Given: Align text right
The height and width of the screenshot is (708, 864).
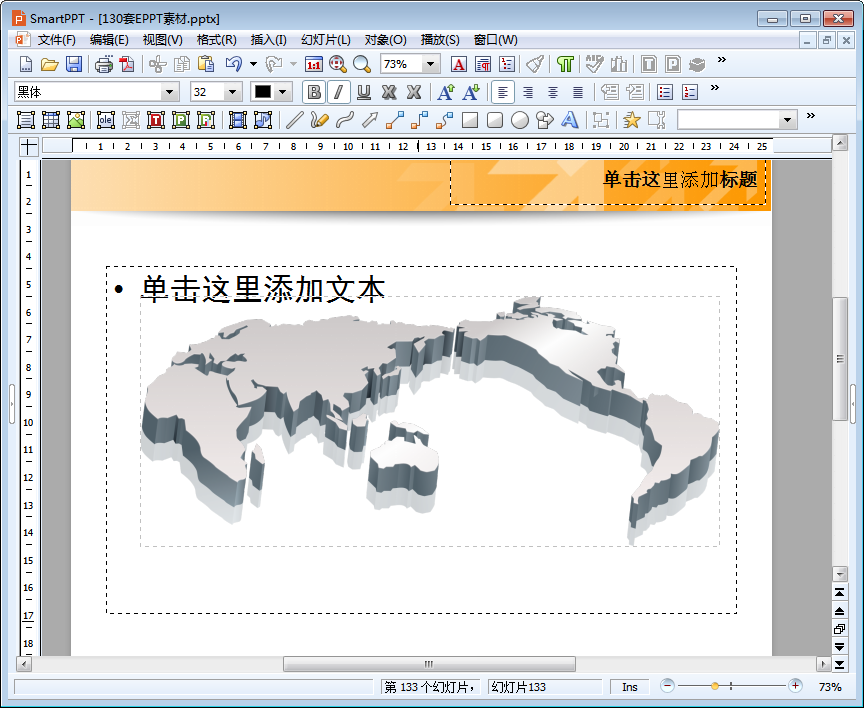Looking at the screenshot, I should tap(528, 92).
